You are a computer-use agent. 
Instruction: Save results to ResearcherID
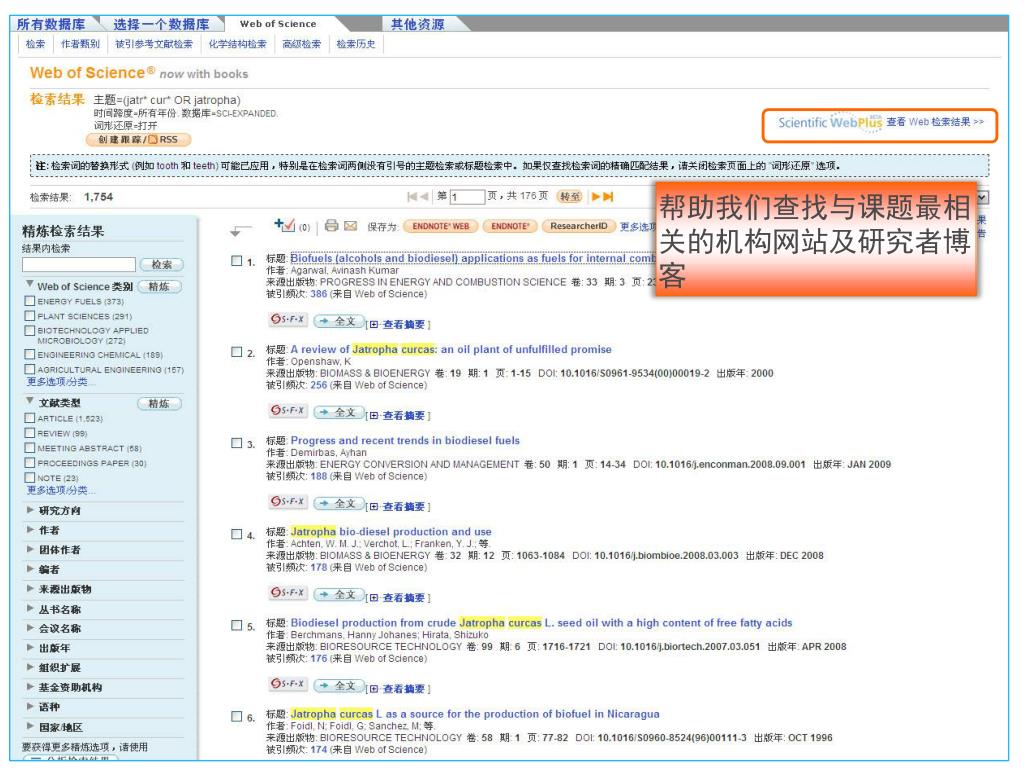coord(579,226)
